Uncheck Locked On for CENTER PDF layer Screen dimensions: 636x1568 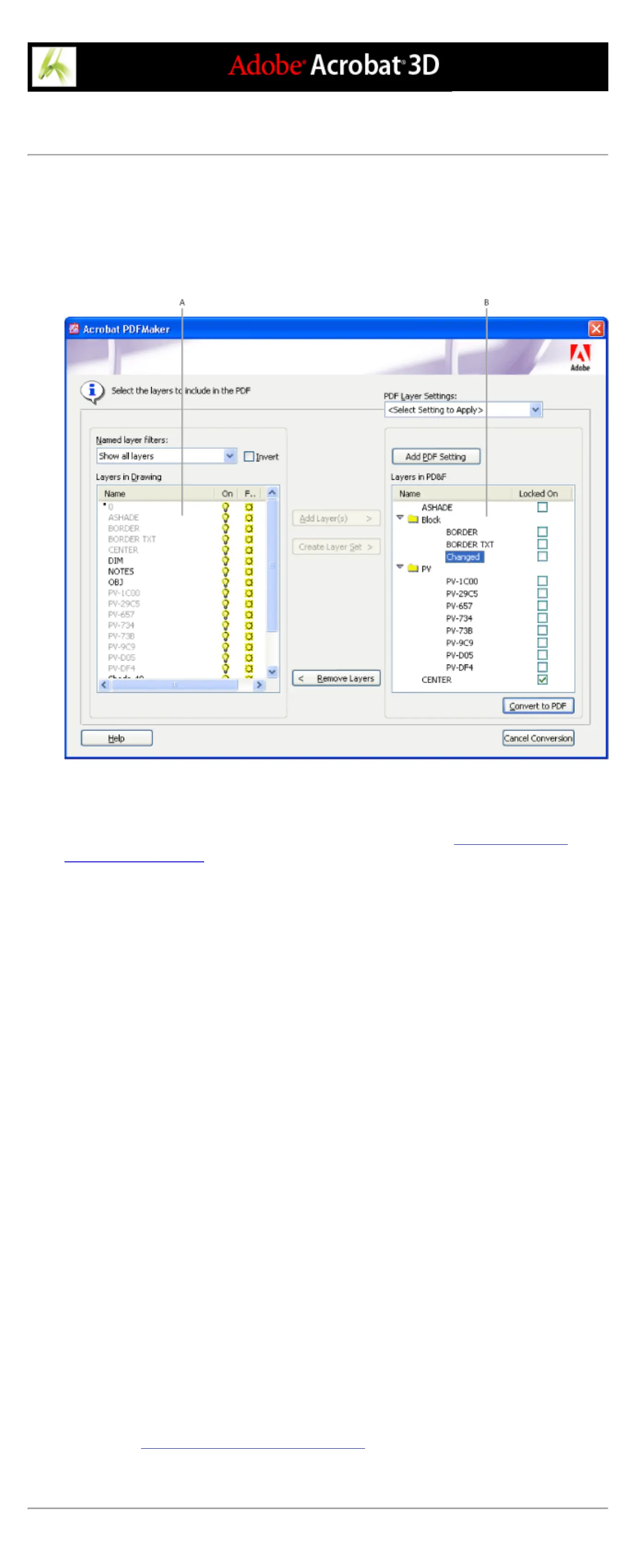coord(542,679)
